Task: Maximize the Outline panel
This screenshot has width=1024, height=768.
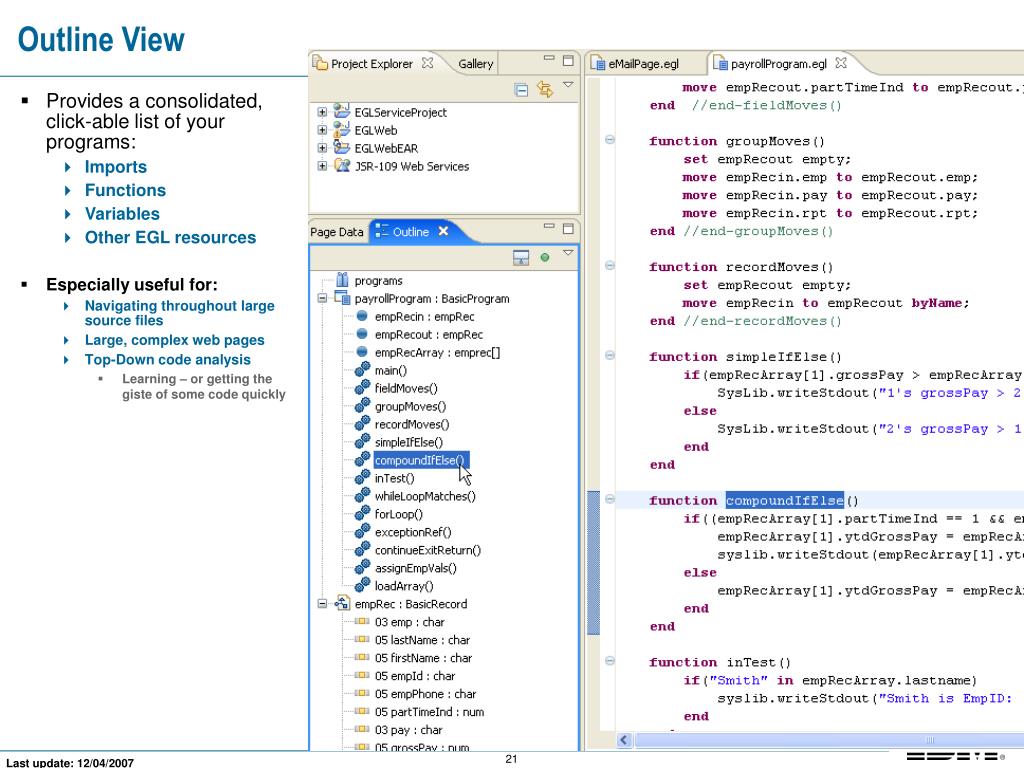Action: tap(568, 228)
